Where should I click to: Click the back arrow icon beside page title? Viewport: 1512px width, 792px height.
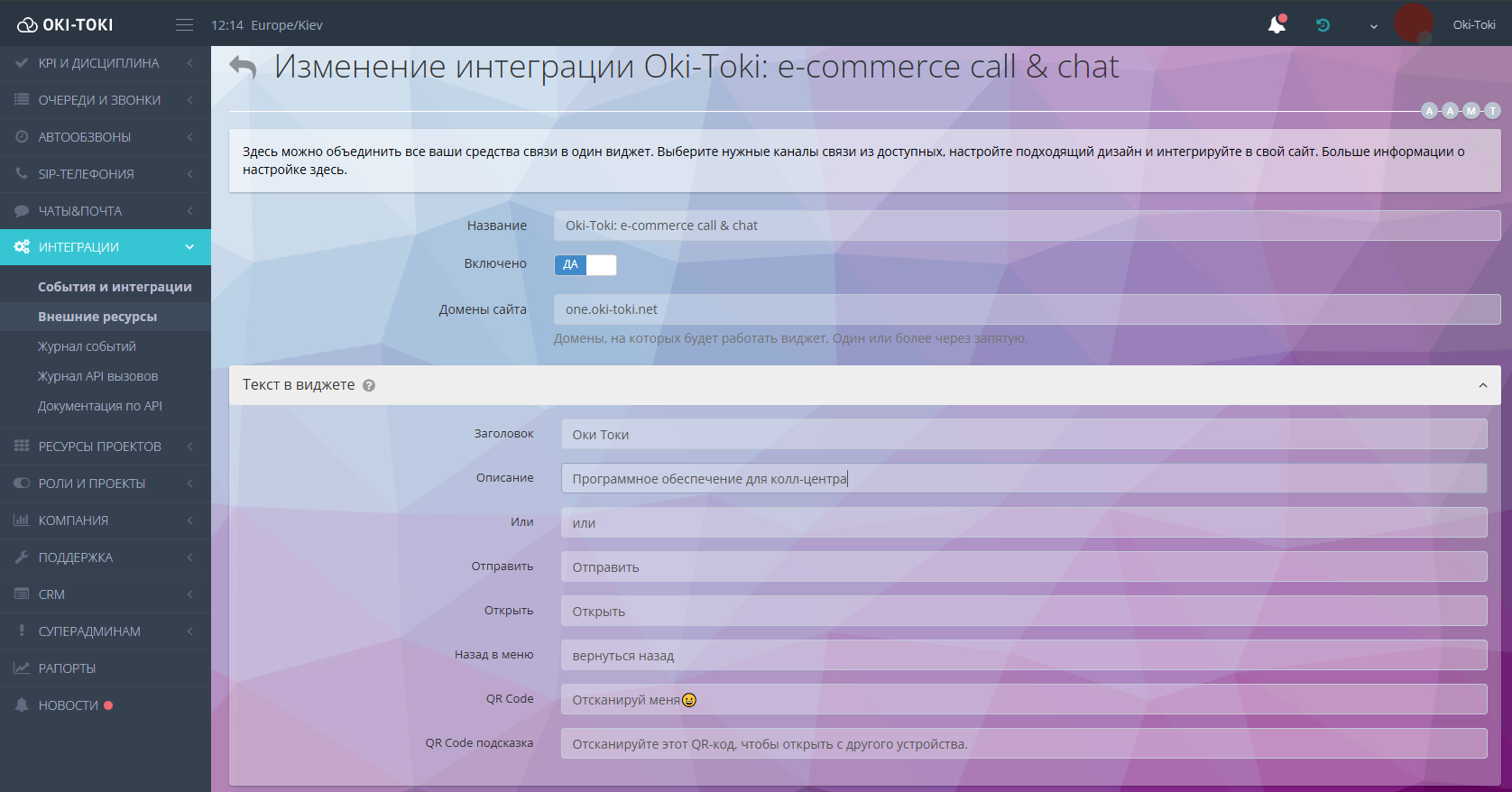(243, 68)
